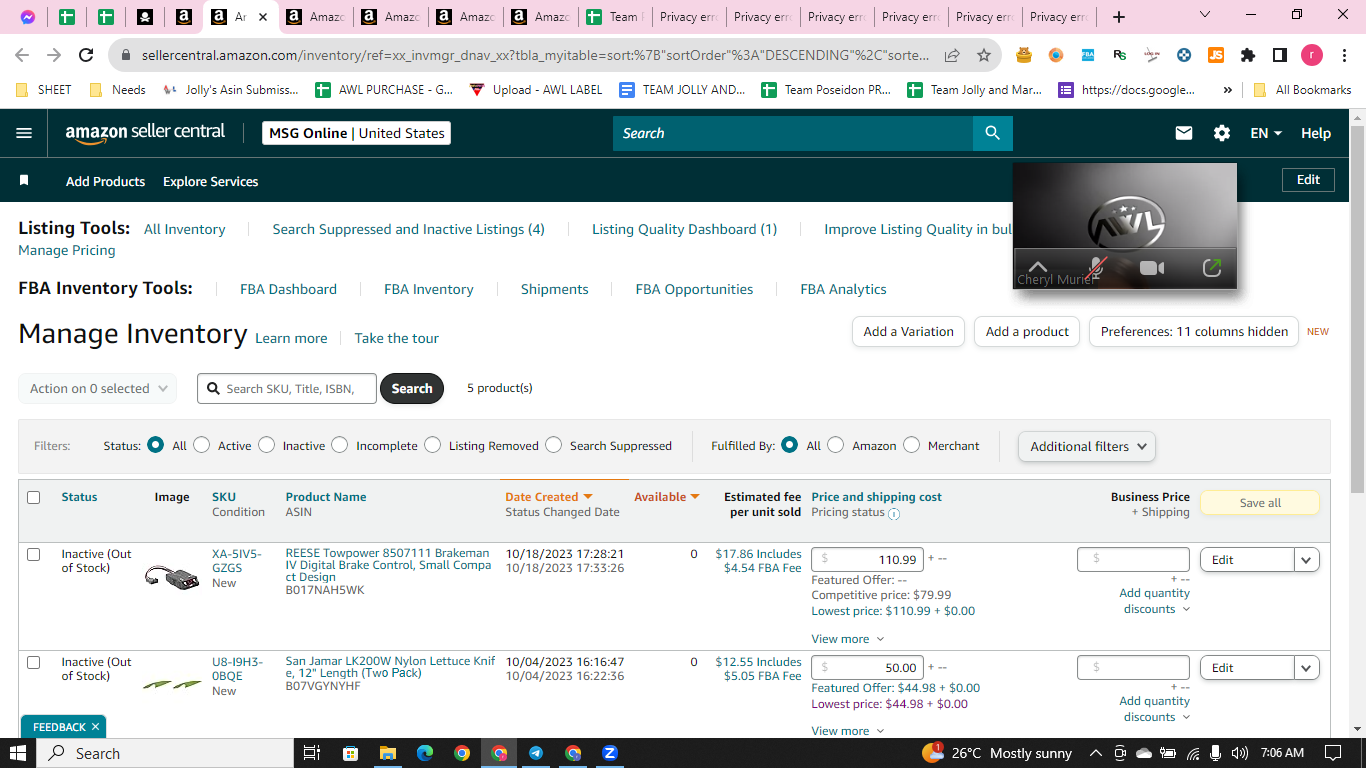Open the Edit dropdown arrow for San Jamar row
This screenshot has height=768, width=1366.
(1307, 668)
